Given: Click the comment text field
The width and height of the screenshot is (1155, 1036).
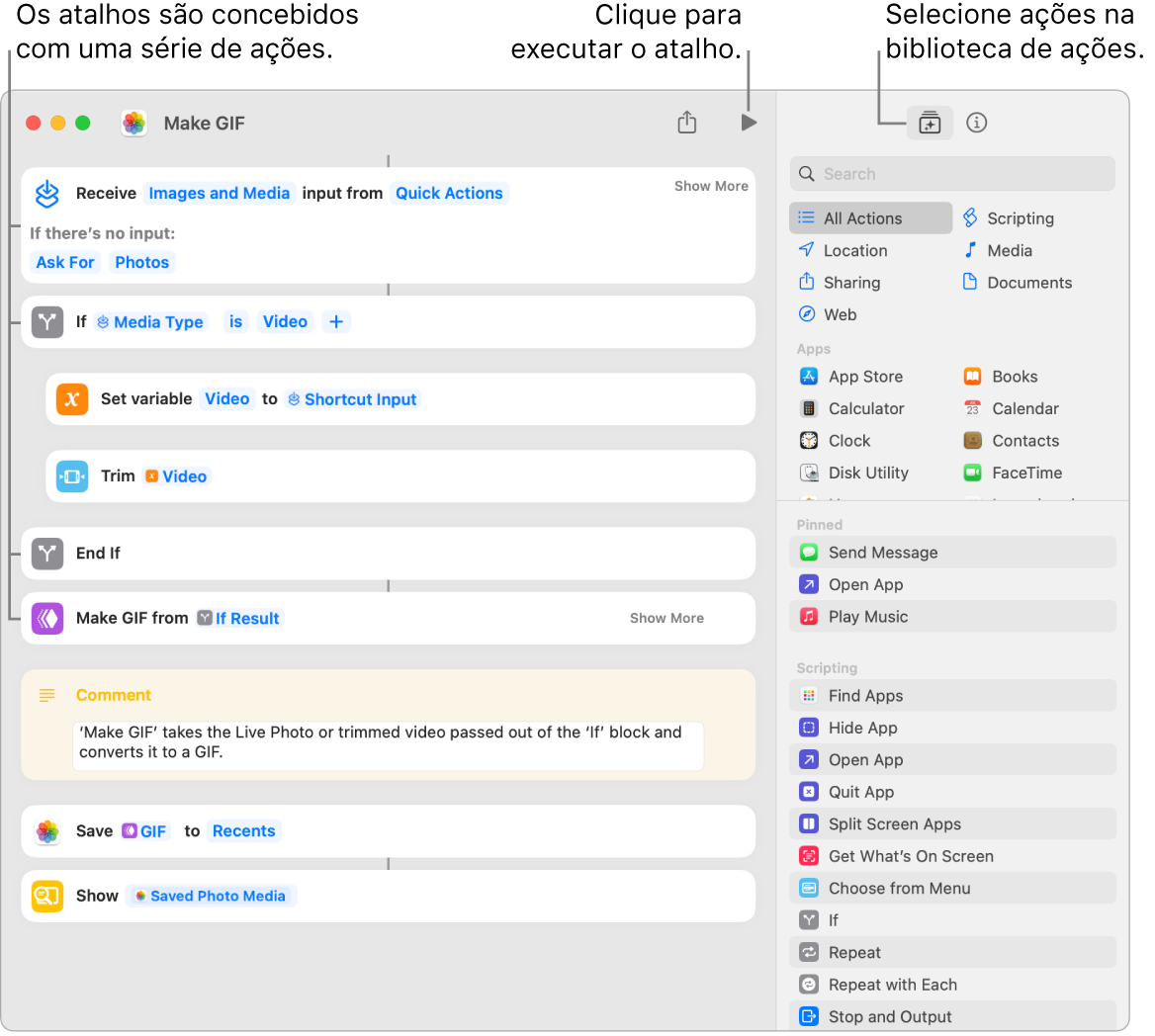Looking at the screenshot, I should [x=389, y=746].
